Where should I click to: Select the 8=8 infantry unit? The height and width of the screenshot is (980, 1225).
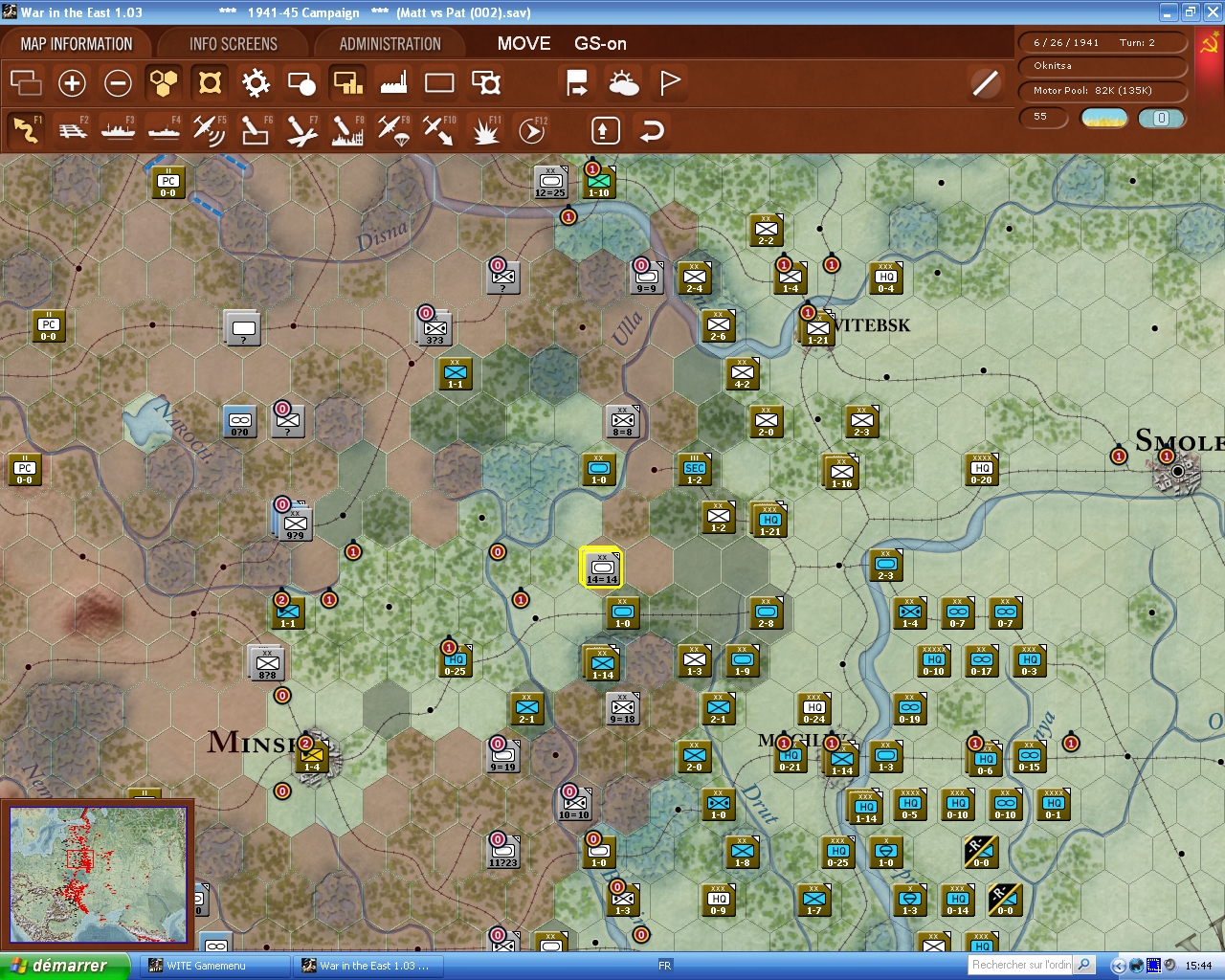[623, 420]
